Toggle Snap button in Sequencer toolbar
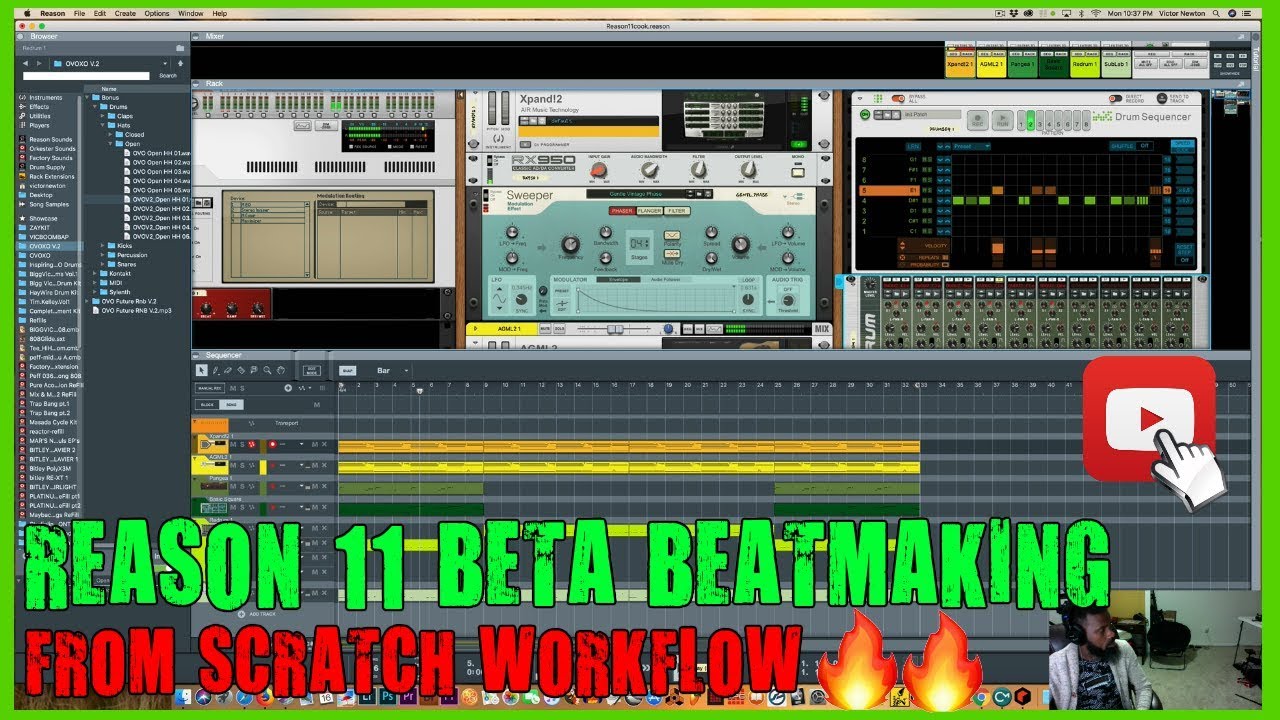 tap(348, 370)
